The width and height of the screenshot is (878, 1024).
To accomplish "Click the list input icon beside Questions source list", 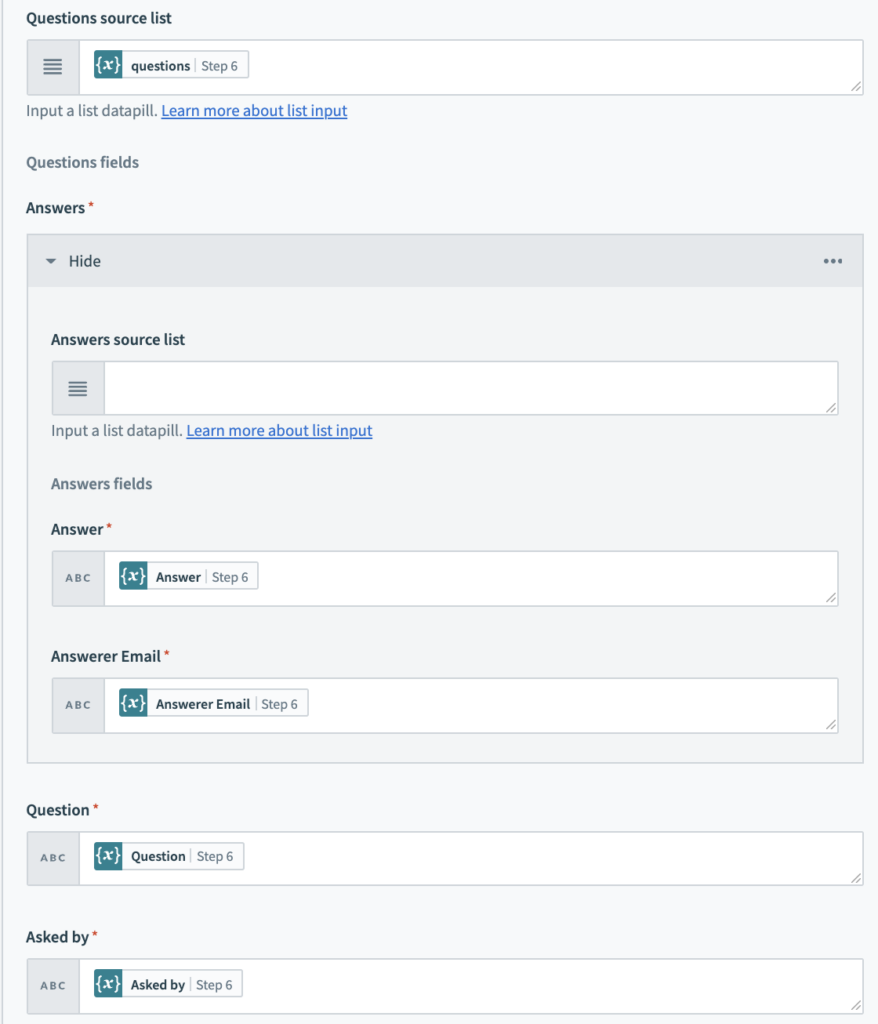I will click(52, 67).
